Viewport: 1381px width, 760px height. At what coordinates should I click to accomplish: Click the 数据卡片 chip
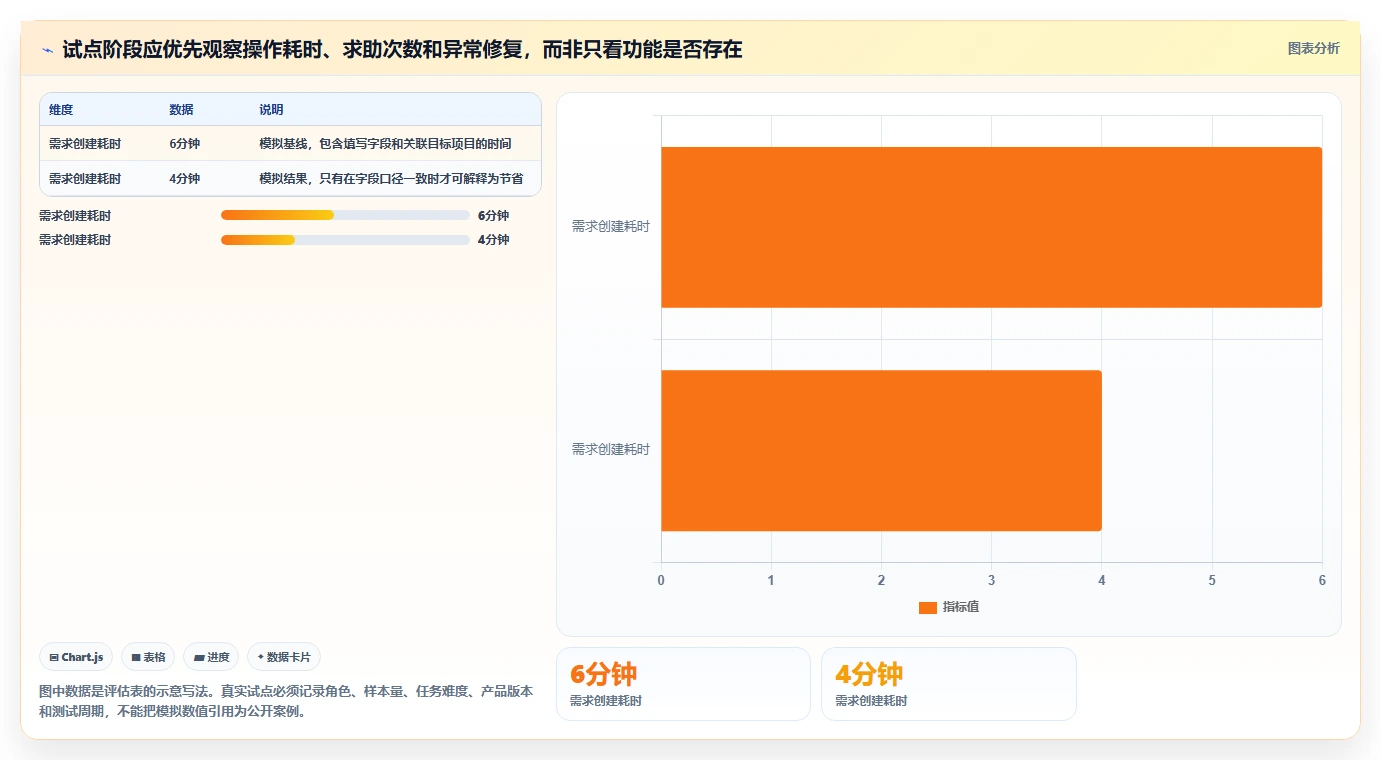[284, 657]
